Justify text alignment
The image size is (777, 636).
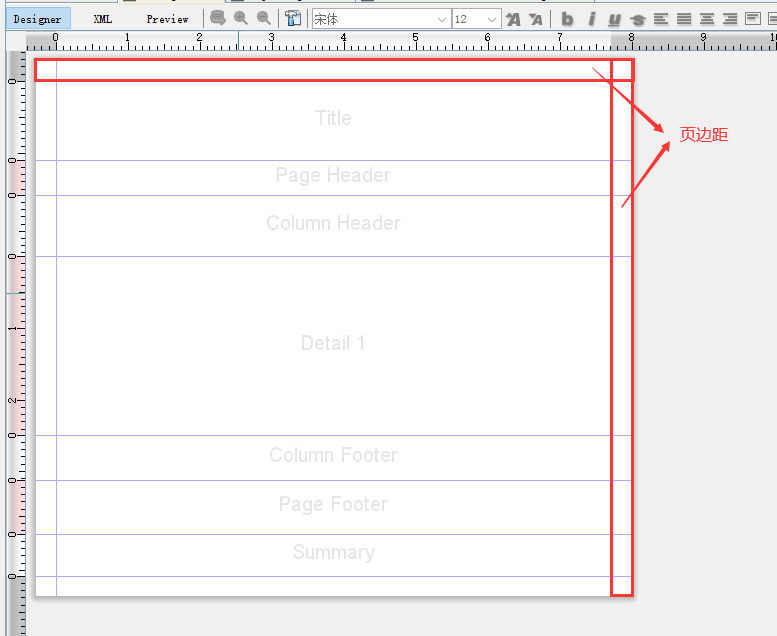coord(684,19)
